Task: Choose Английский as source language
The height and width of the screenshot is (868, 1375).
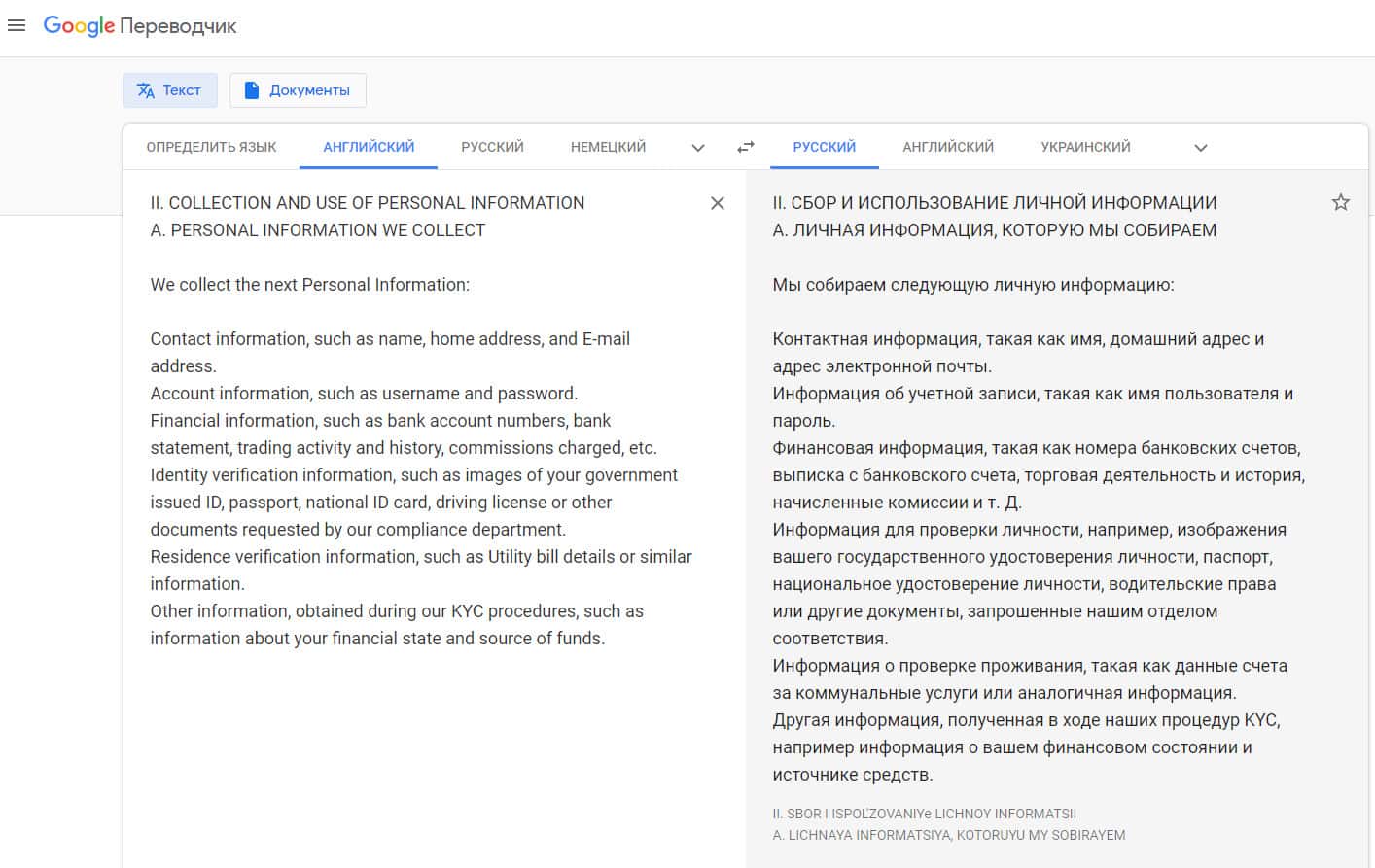Action: [x=369, y=147]
